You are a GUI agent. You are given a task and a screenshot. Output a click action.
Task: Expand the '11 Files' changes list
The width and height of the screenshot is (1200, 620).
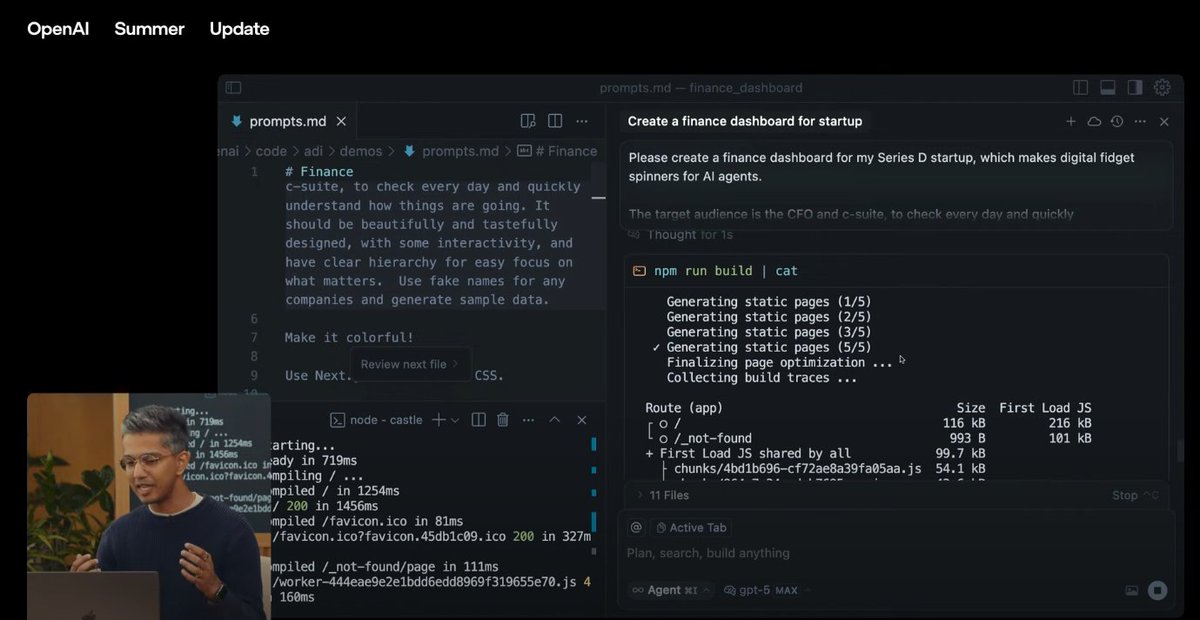pos(662,495)
